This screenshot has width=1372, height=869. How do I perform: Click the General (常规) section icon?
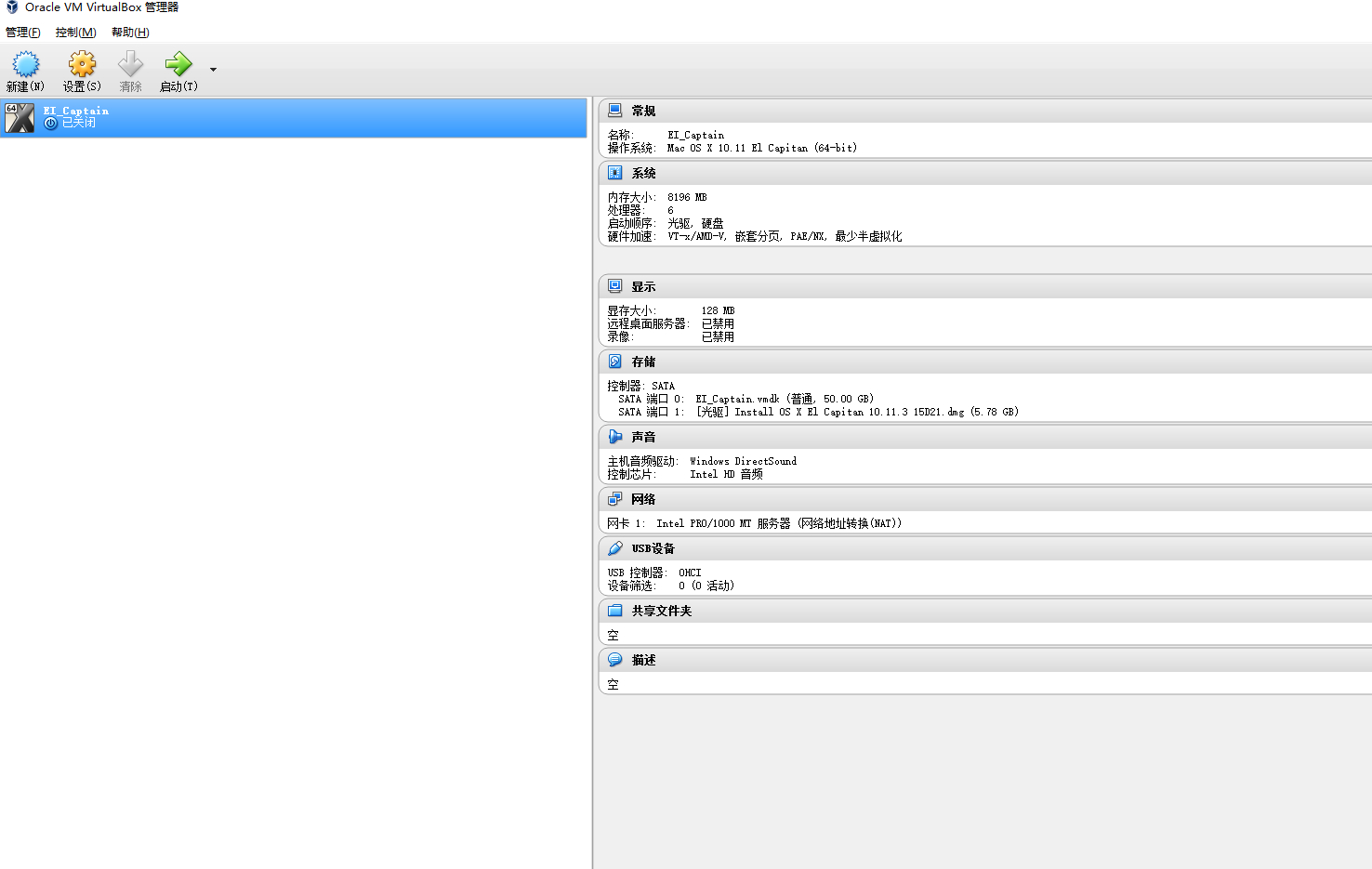[x=614, y=111]
